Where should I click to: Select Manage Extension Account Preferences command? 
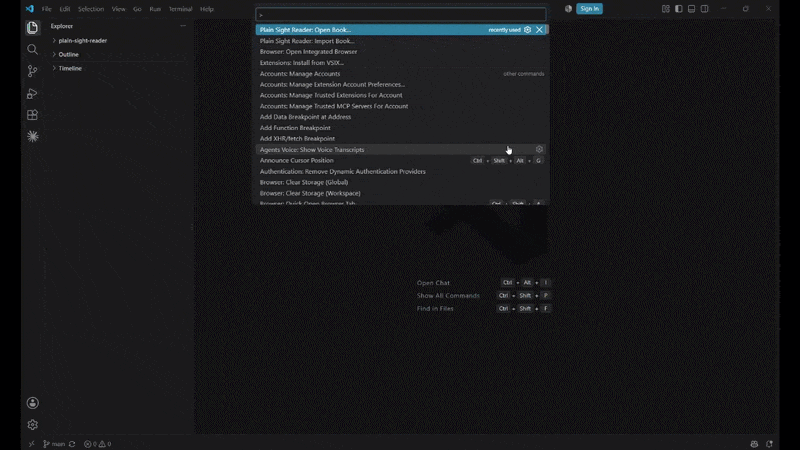(402, 84)
